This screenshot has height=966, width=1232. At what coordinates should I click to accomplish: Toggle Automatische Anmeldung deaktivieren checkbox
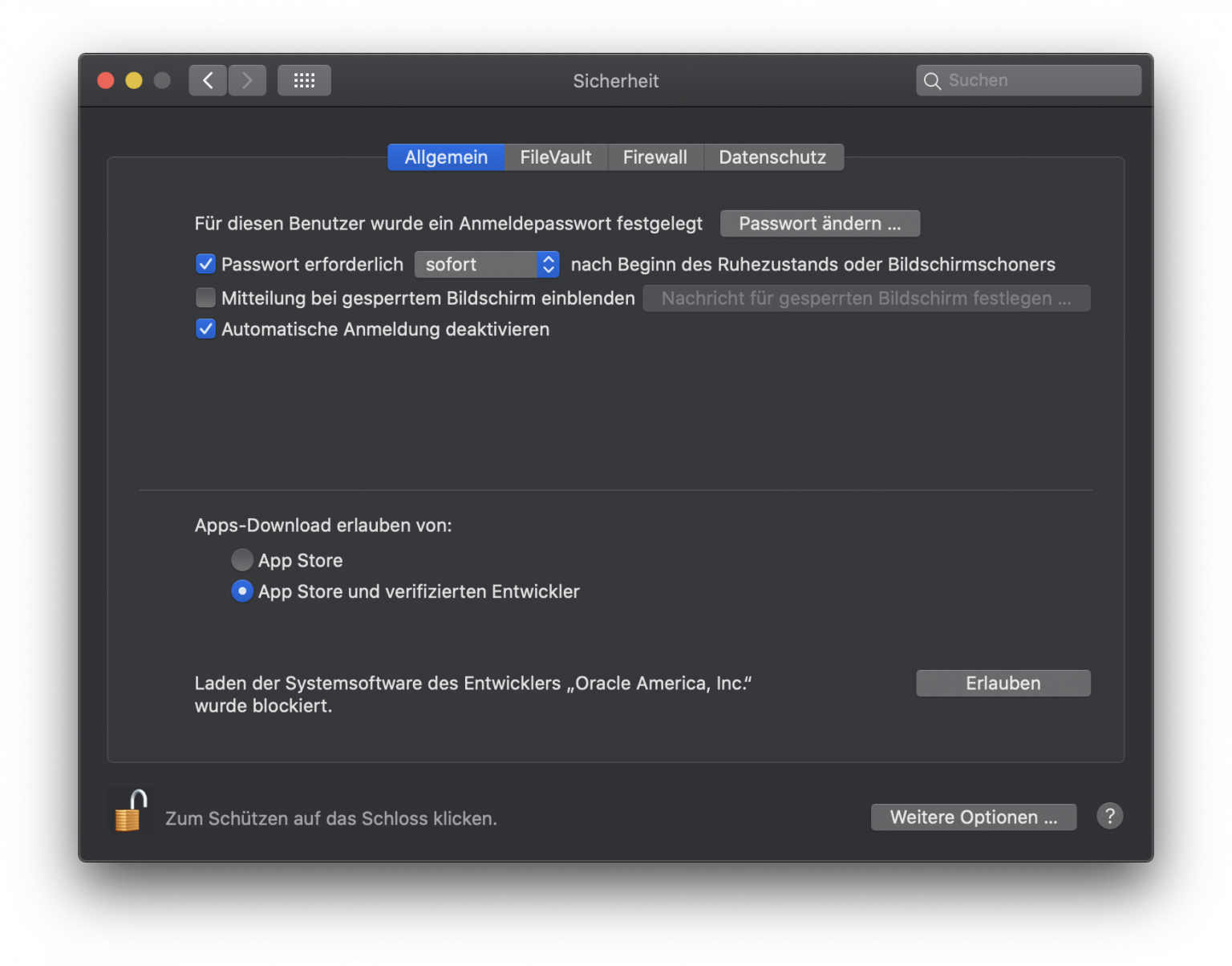click(205, 329)
